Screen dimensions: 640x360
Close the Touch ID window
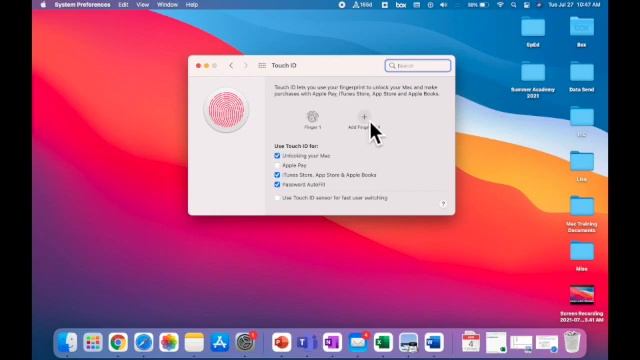click(198, 66)
